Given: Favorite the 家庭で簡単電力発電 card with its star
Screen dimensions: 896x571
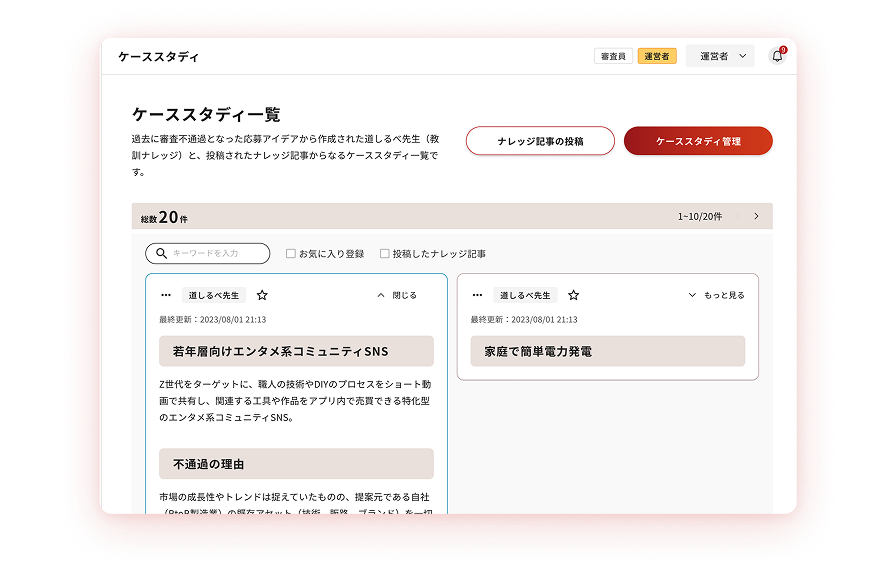Looking at the screenshot, I should tap(573, 295).
